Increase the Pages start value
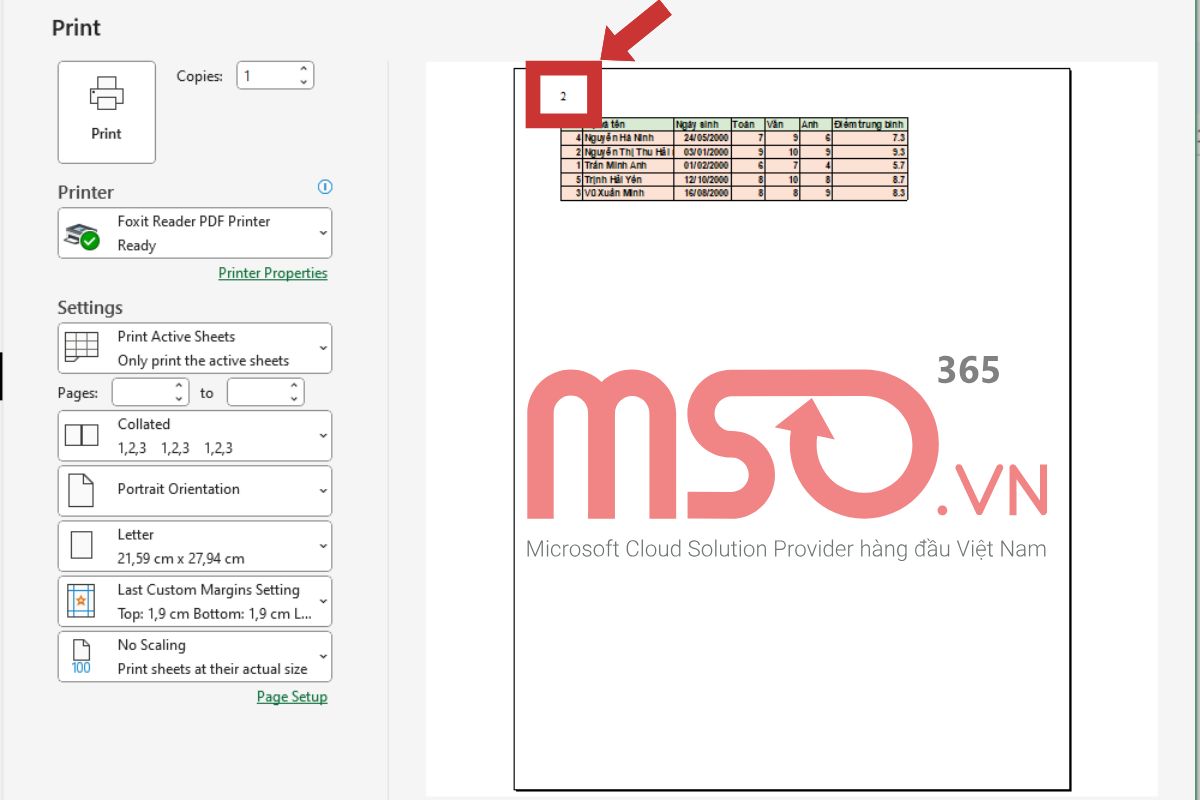The width and height of the screenshot is (1200, 800). click(181, 386)
